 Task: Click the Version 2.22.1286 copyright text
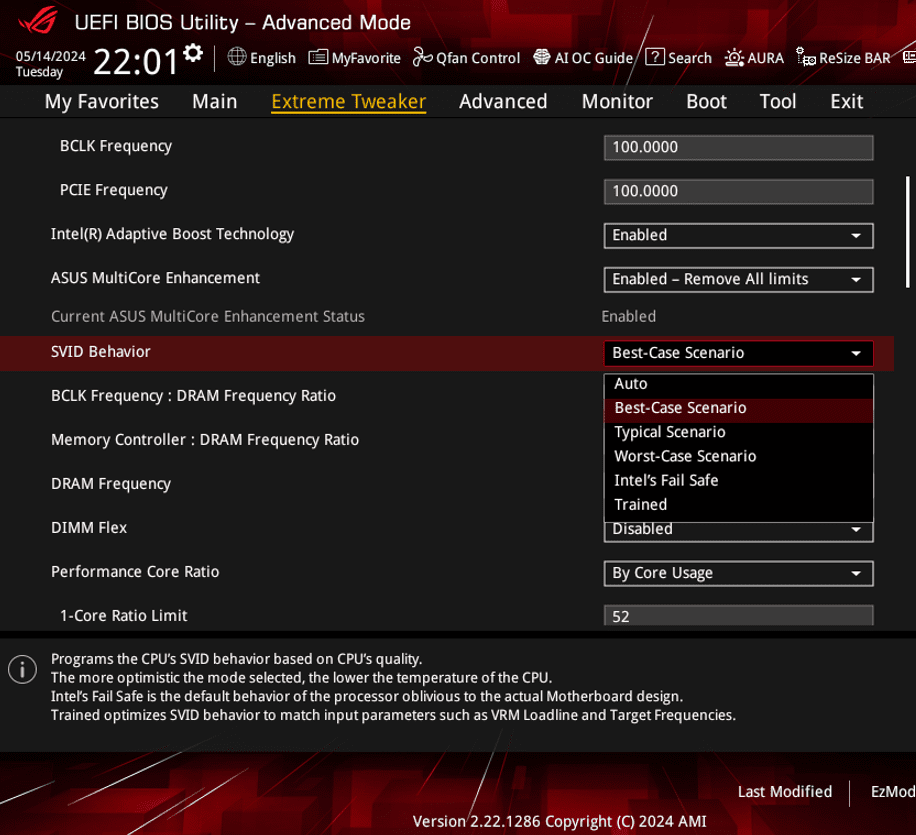[x=560, y=822]
